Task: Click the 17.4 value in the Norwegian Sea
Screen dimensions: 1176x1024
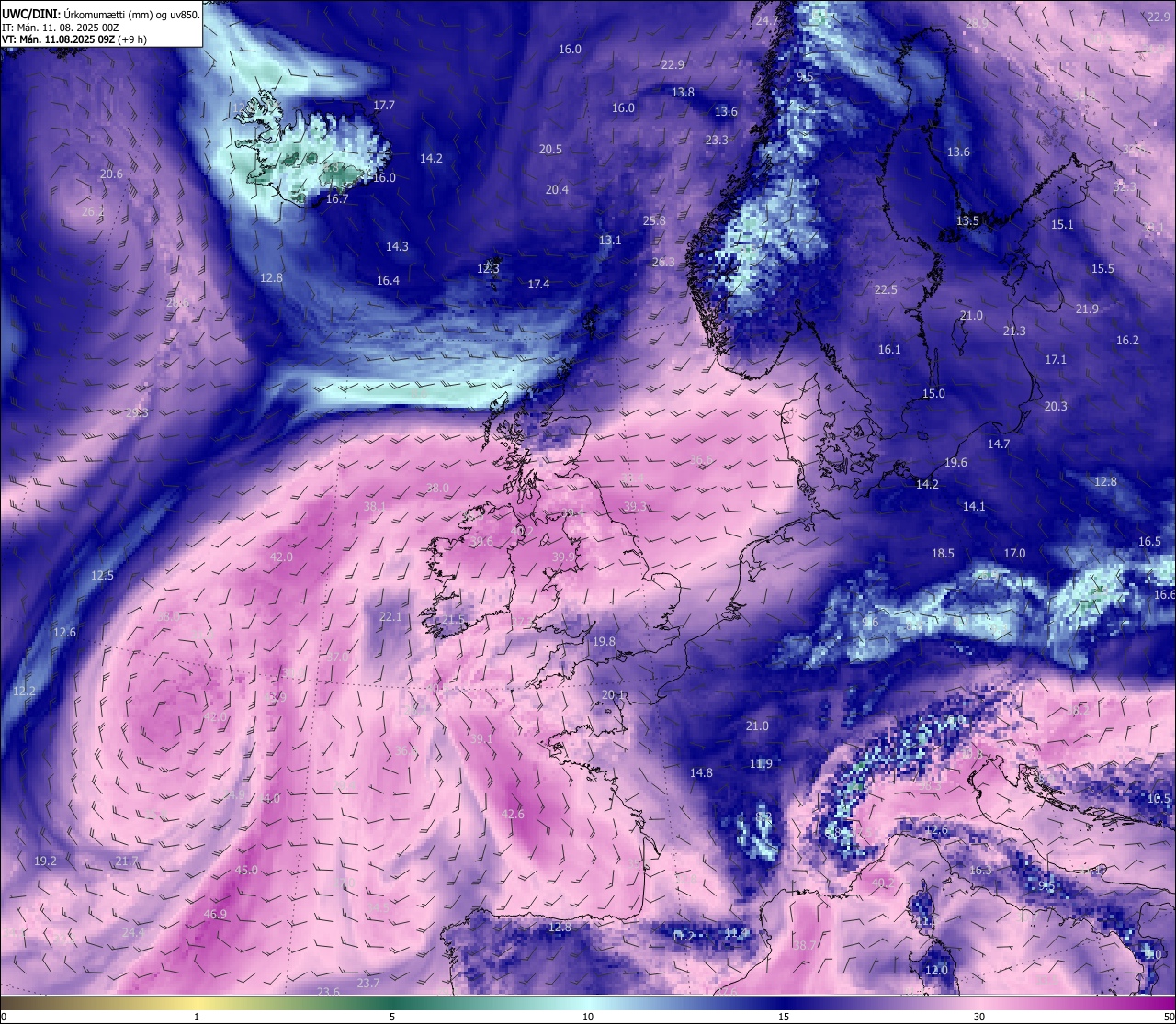Action: [x=538, y=285]
